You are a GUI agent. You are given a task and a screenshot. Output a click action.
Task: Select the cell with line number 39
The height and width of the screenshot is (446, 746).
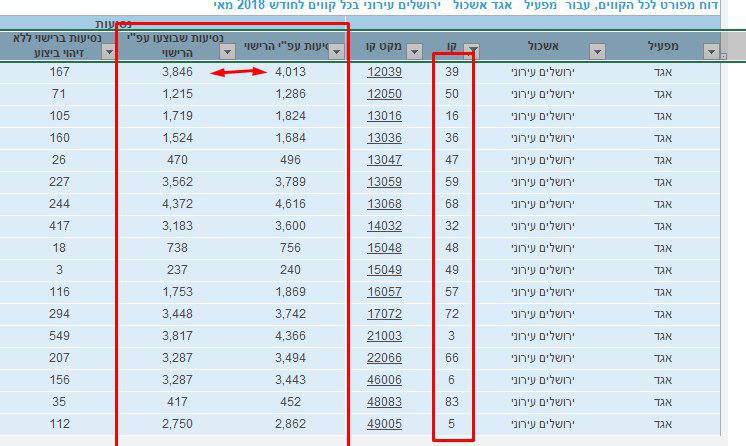tap(452, 72)
